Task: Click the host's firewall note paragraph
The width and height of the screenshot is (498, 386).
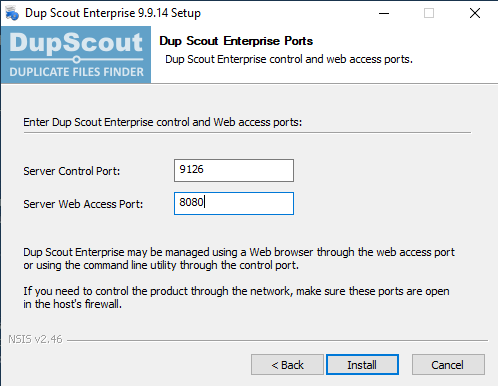Action: [236, 298]
